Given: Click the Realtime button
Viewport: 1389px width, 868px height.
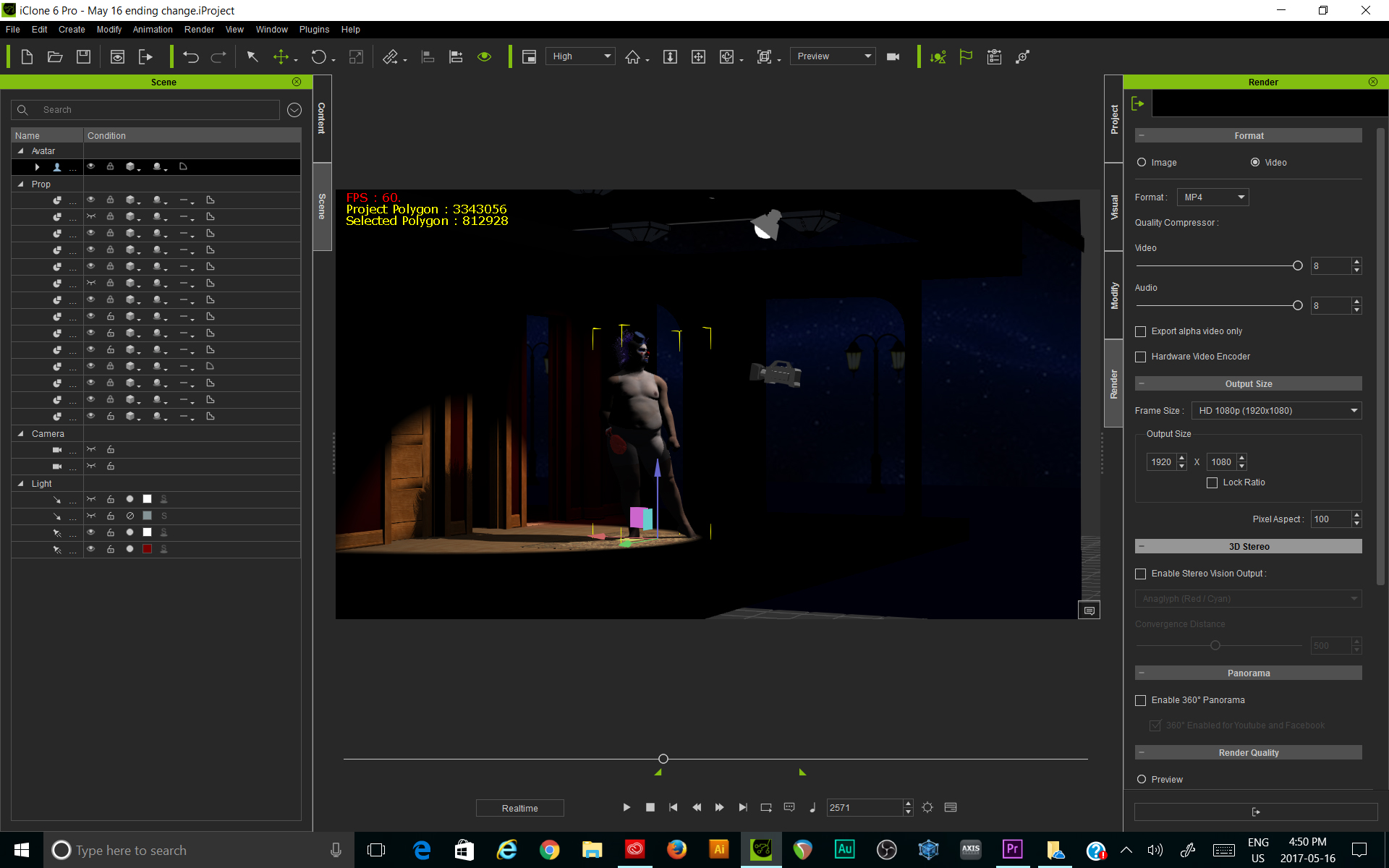Looking at the screenshot, I should coord(519,808).
